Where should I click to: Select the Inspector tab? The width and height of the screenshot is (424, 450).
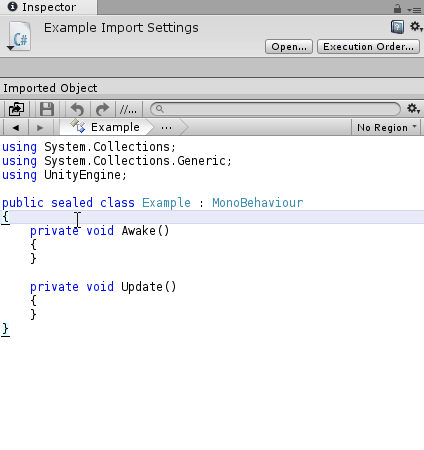[x=49, y=7]
